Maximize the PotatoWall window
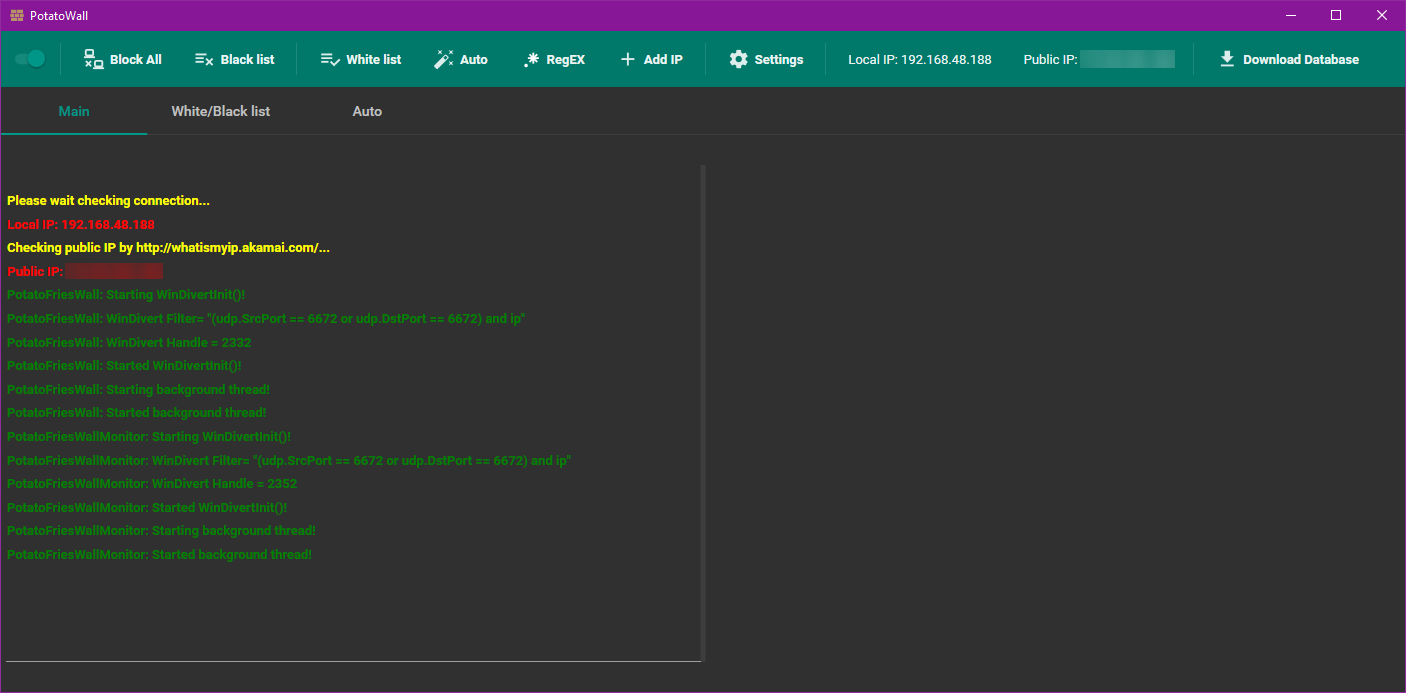The height and width of the screenshot is (693, 1406). [x=1336, y=15]
